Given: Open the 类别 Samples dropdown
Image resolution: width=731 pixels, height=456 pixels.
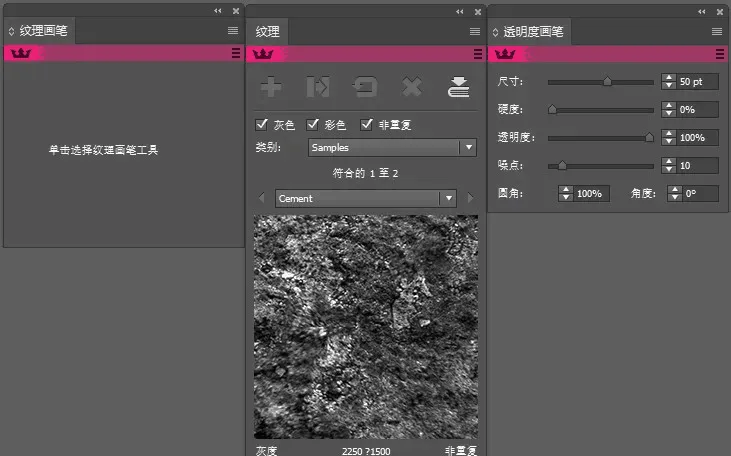Looking at the screenshot, I should (x=392, y=148).
